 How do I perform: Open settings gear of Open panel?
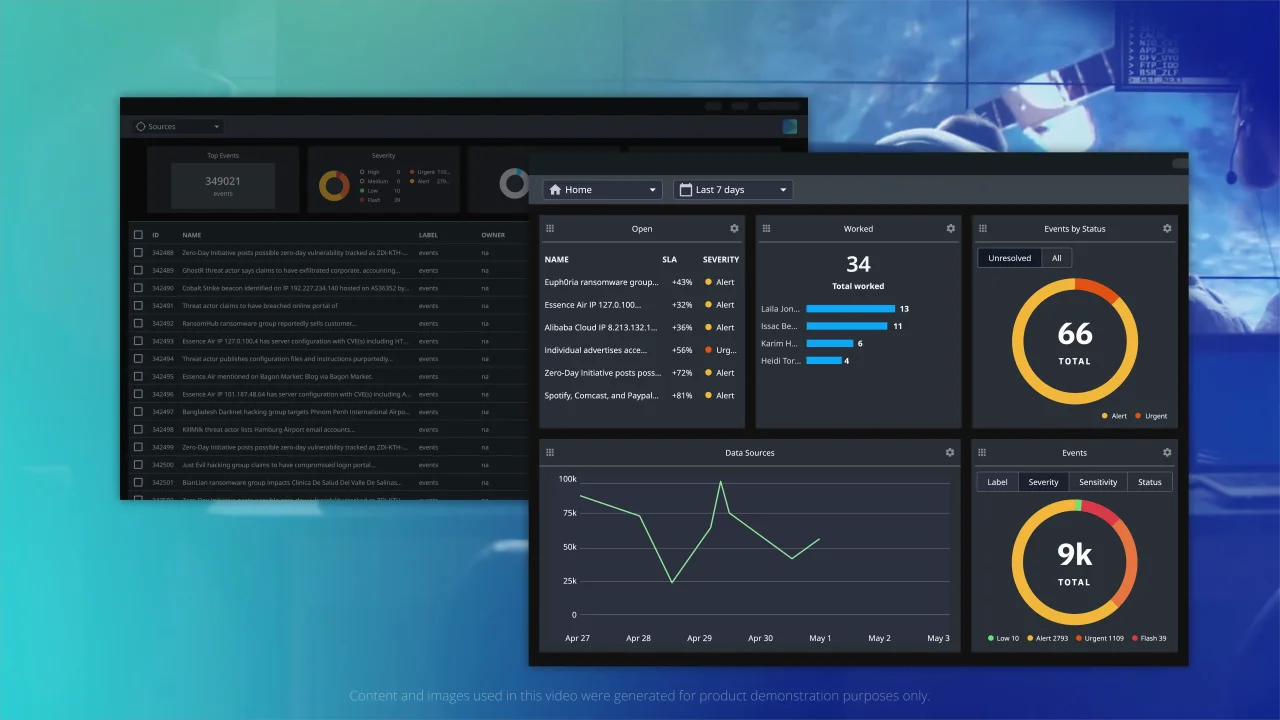(x=734, y=229)
